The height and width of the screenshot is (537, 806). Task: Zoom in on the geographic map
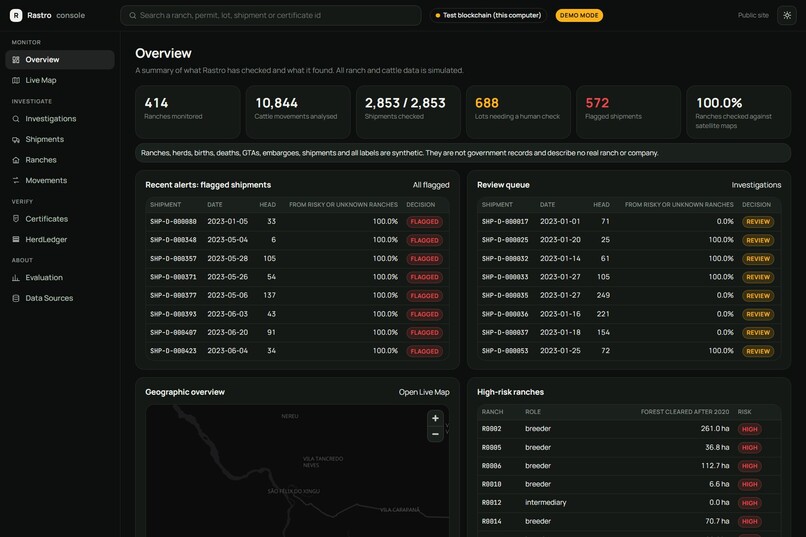tap(435, 418)
